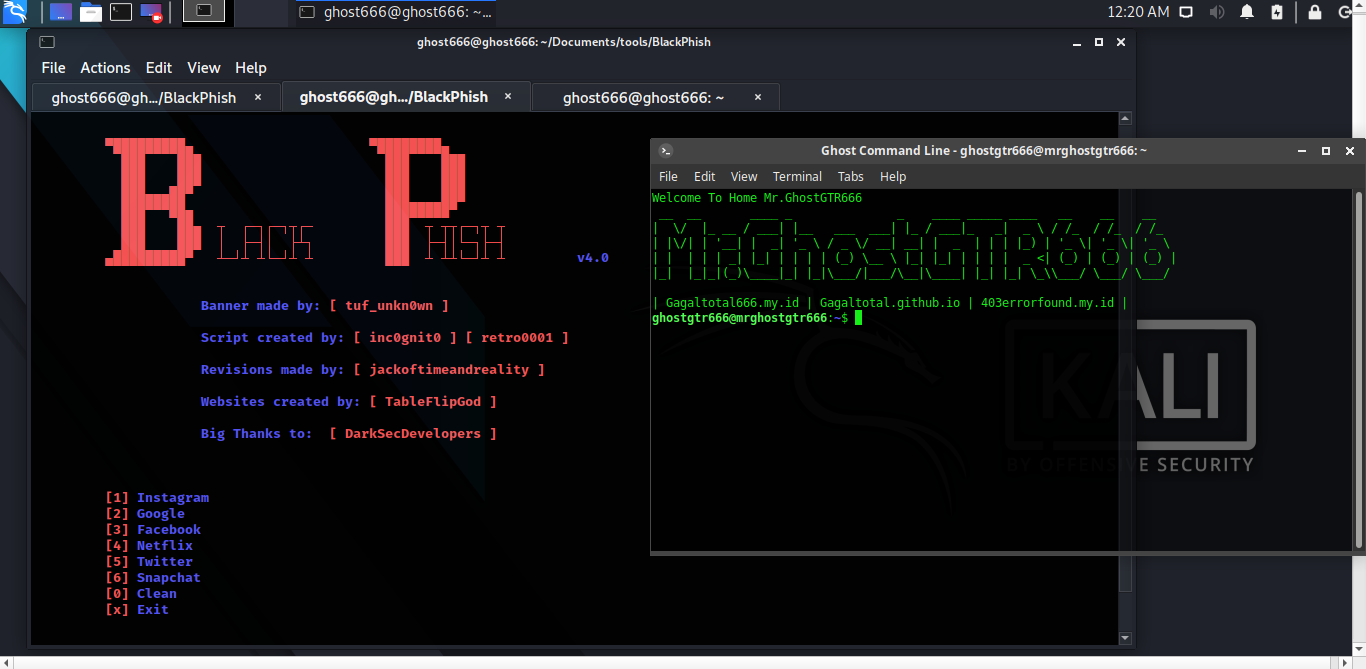Close the first BlackPhish tab
Screen dimensions: 1366x669
pos(257,97)
